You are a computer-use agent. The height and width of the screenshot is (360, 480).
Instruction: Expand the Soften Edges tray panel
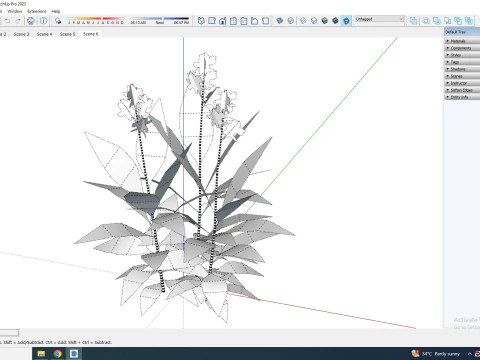click(x=463, y=90)
